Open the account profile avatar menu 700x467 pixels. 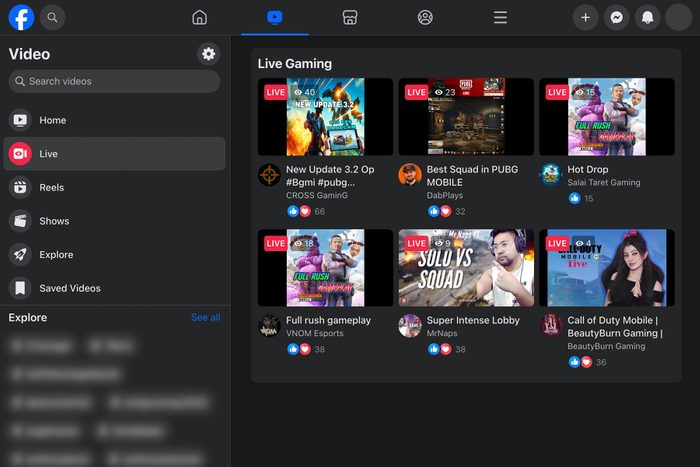pos(678,17)
